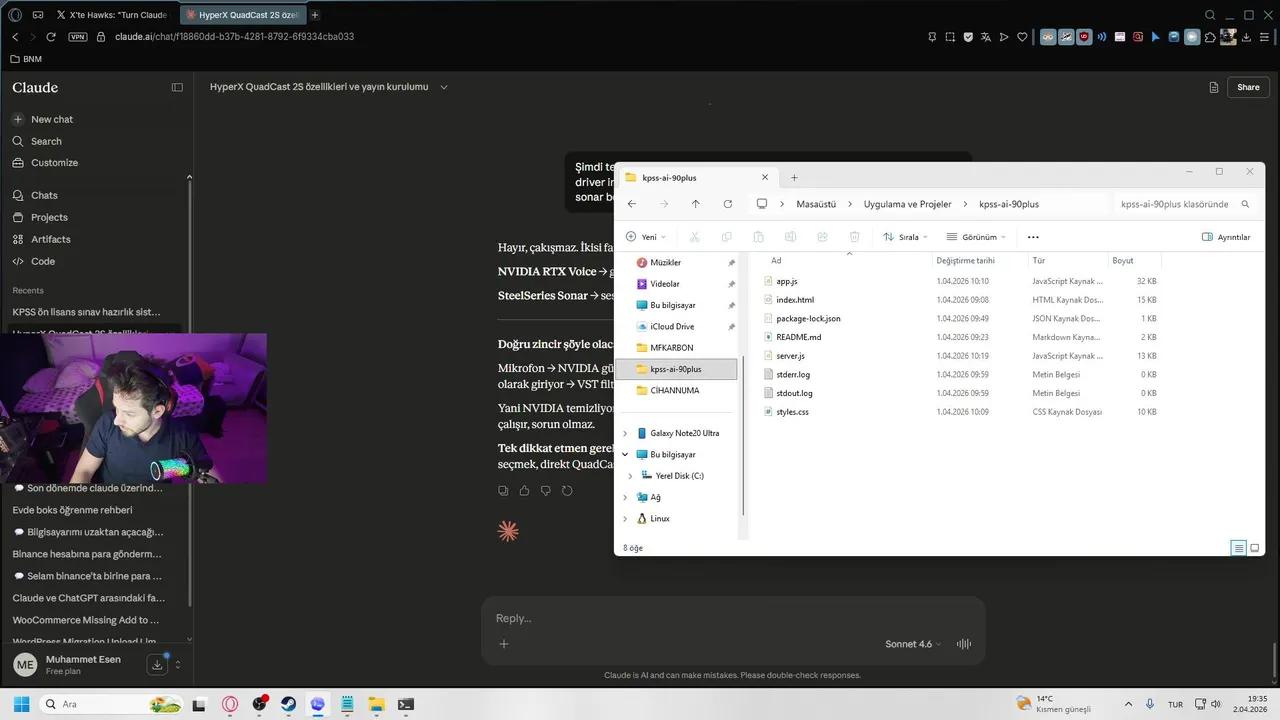This screenshot has width=1280, height=720.
Task: Open Sonnet 4.6 model selector
Action: coord(913,644)
